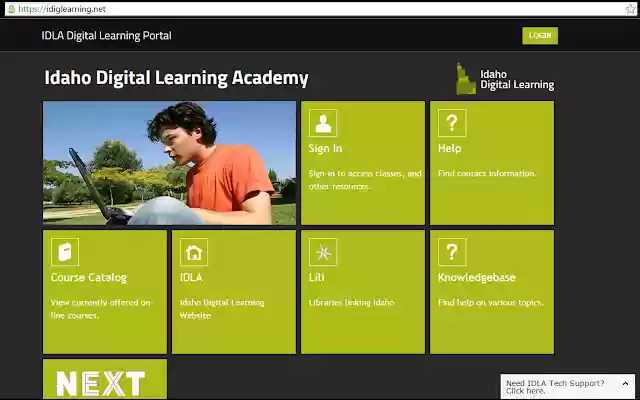
Task: Open the Help tile title
Action: coord(449,148)
